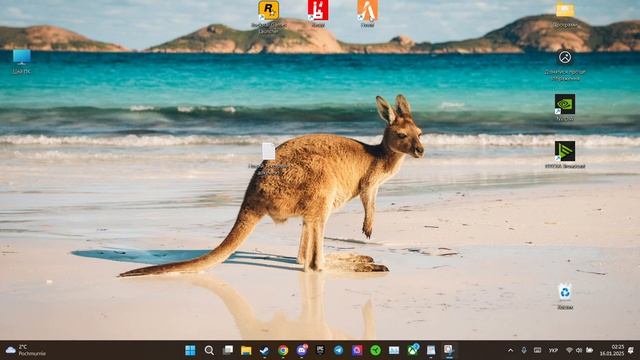Open the Xbox app from the taskbar
640x360 pixels.
coord(413,350)
